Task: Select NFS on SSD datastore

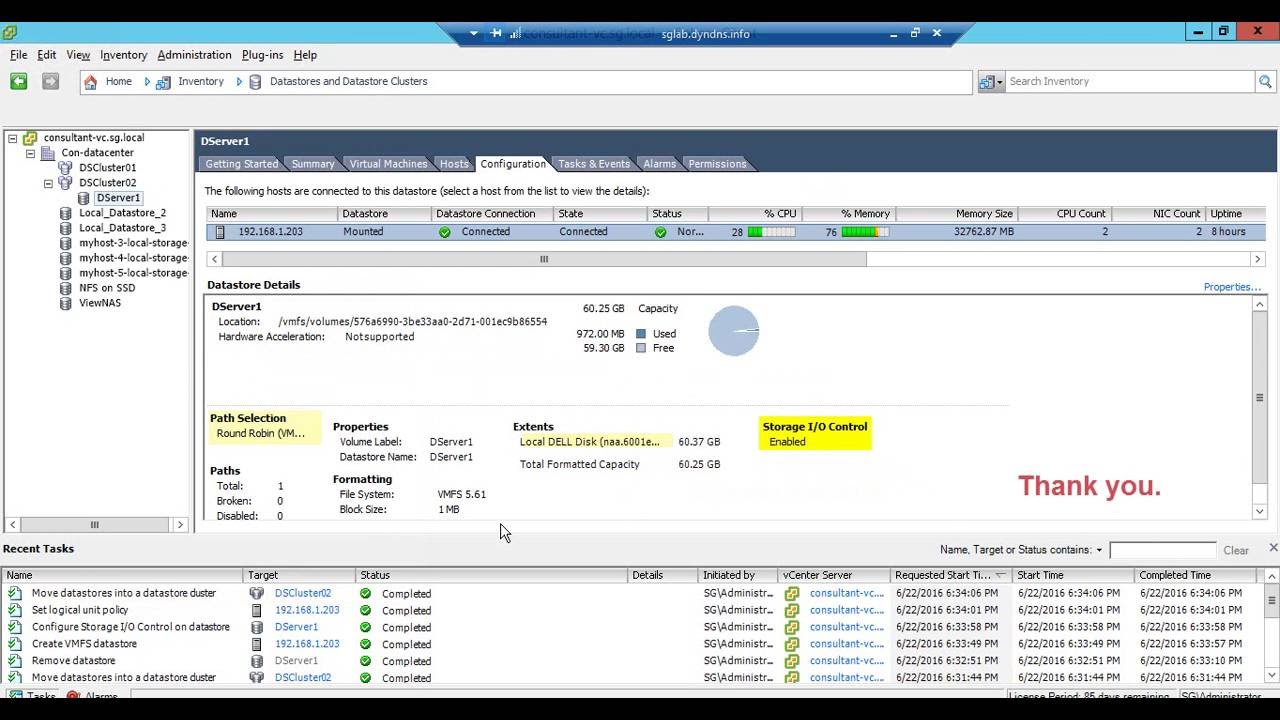Action: point(107,288)
